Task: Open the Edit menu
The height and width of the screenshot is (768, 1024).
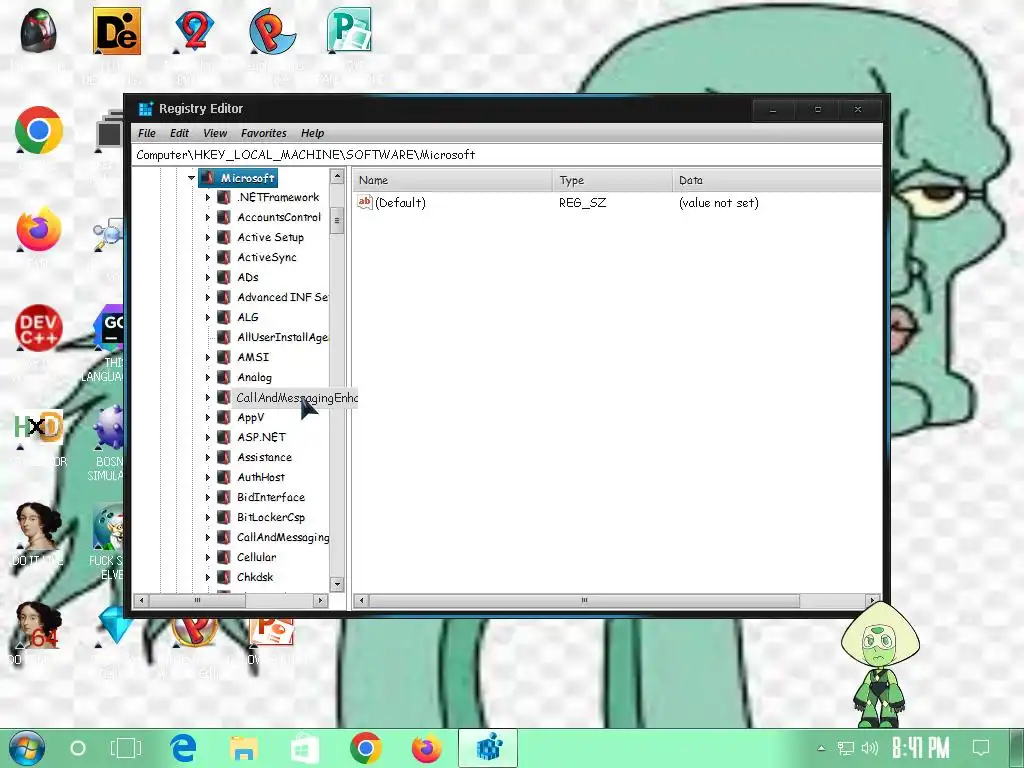Action: pos(179,133)
